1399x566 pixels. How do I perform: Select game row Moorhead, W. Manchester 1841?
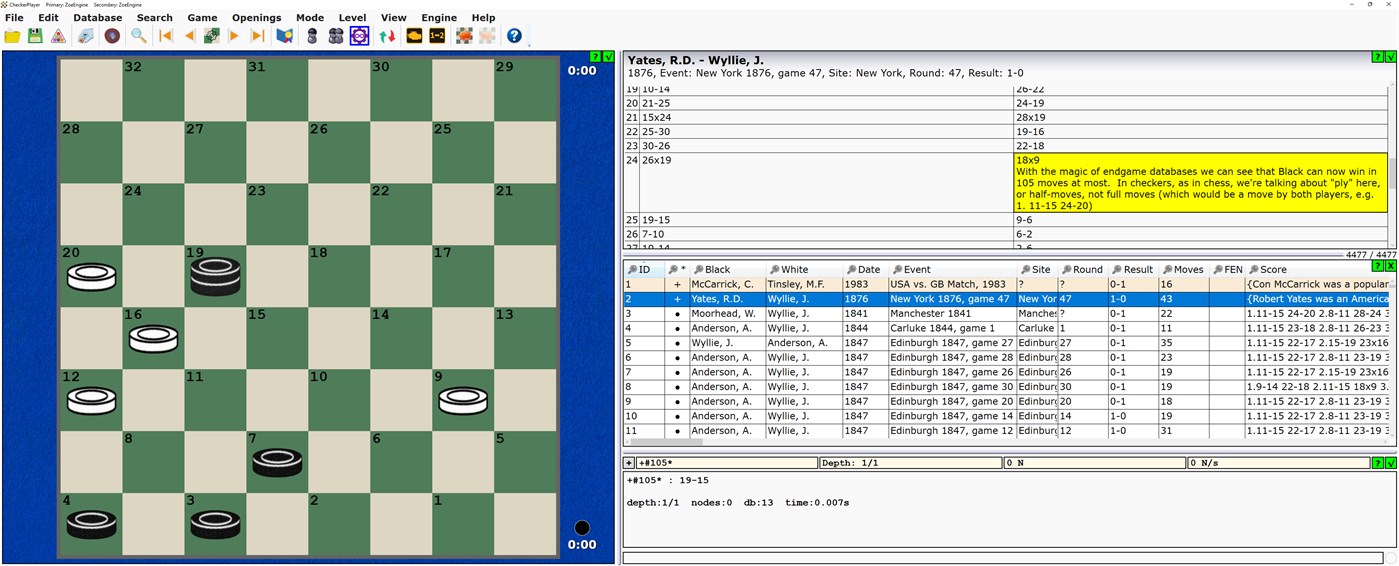pyautogui.click(x=1007, y=313)
